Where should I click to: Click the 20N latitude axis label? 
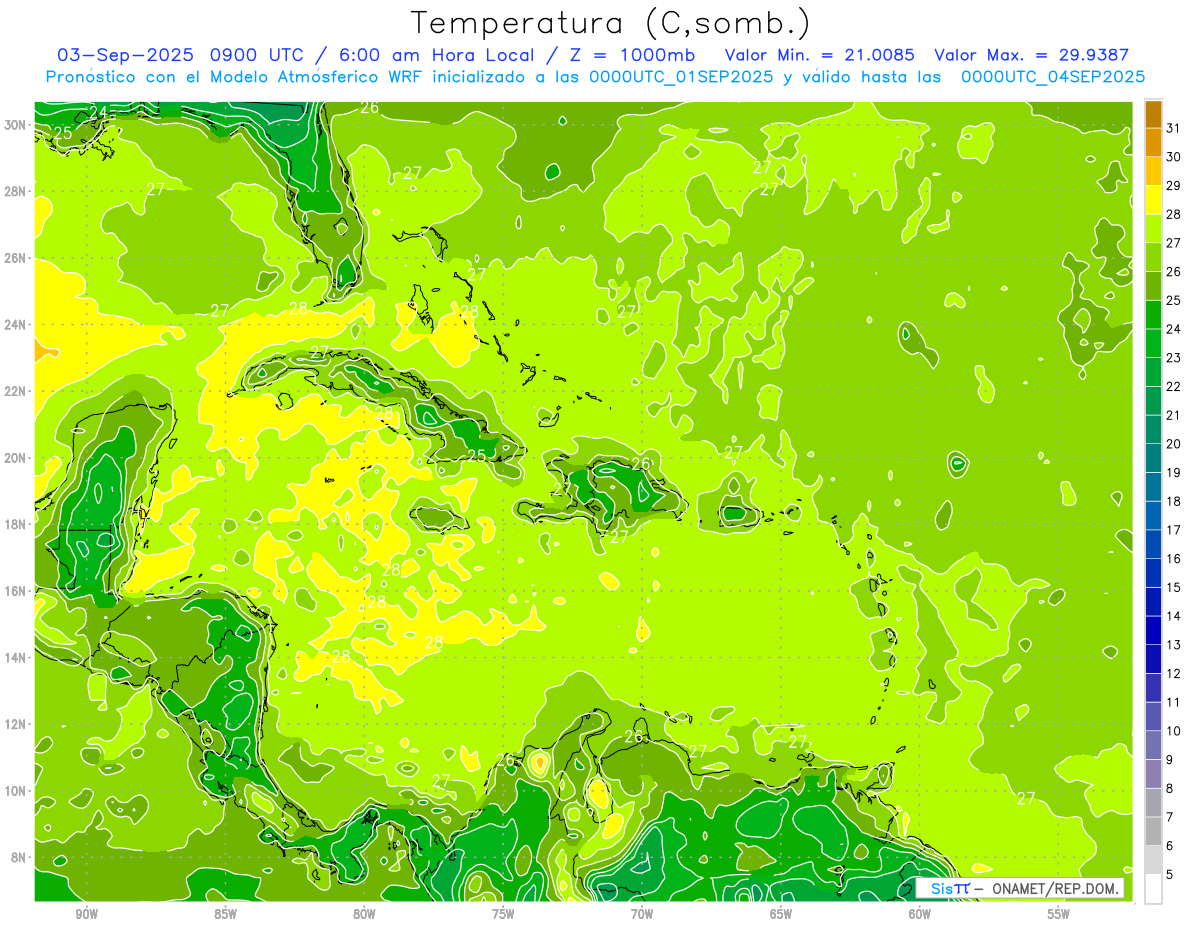click(15, 458)
